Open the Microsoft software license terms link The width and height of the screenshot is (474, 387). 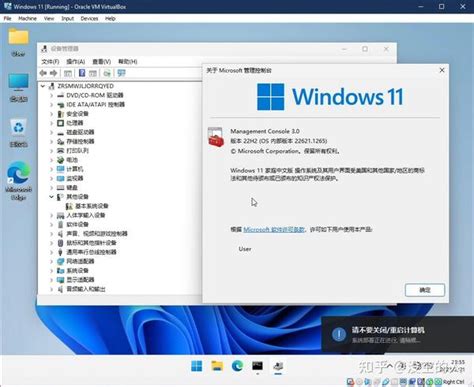coord(274,229)
